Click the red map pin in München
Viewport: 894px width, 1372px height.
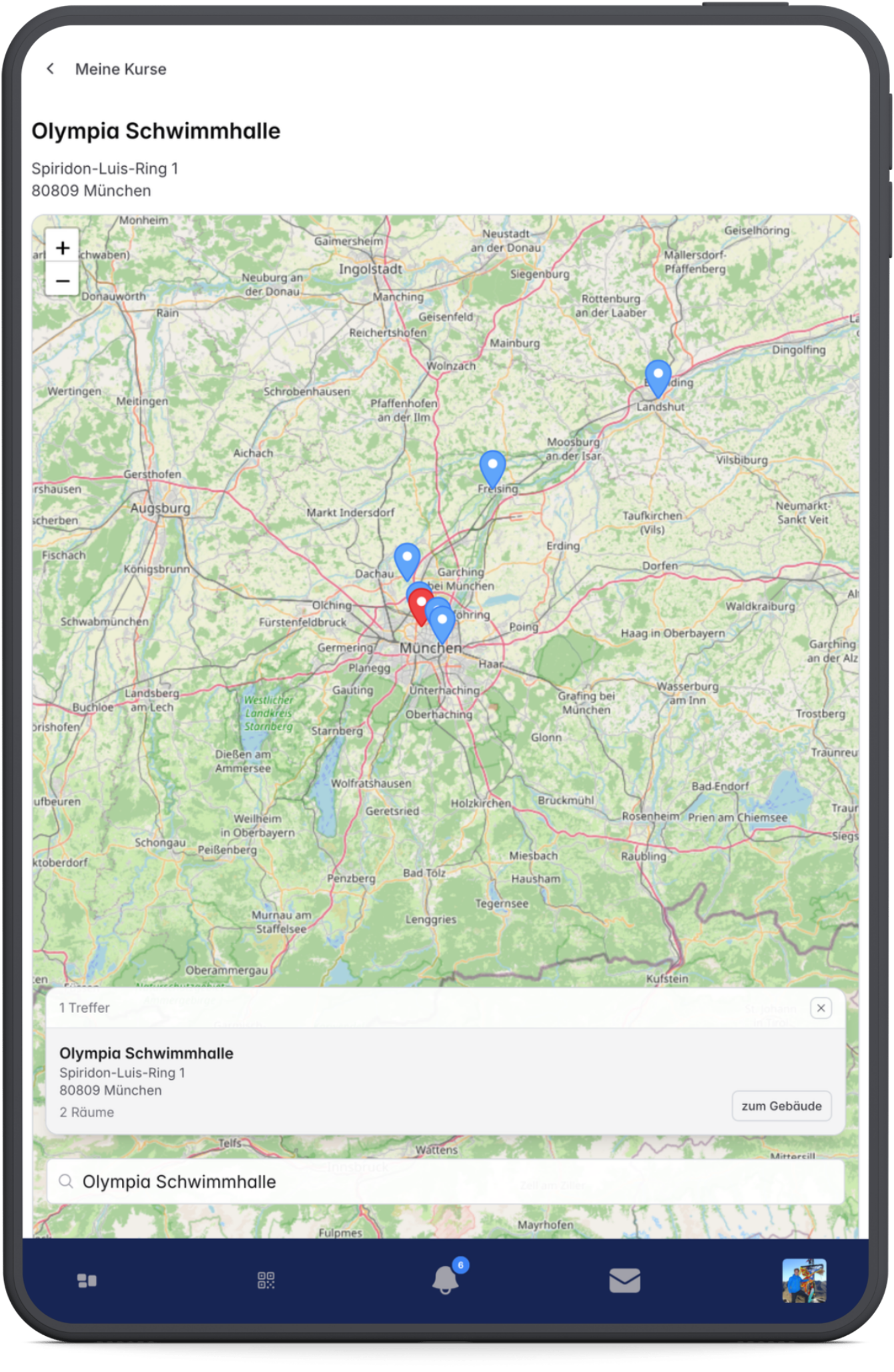tap(420, 606)
